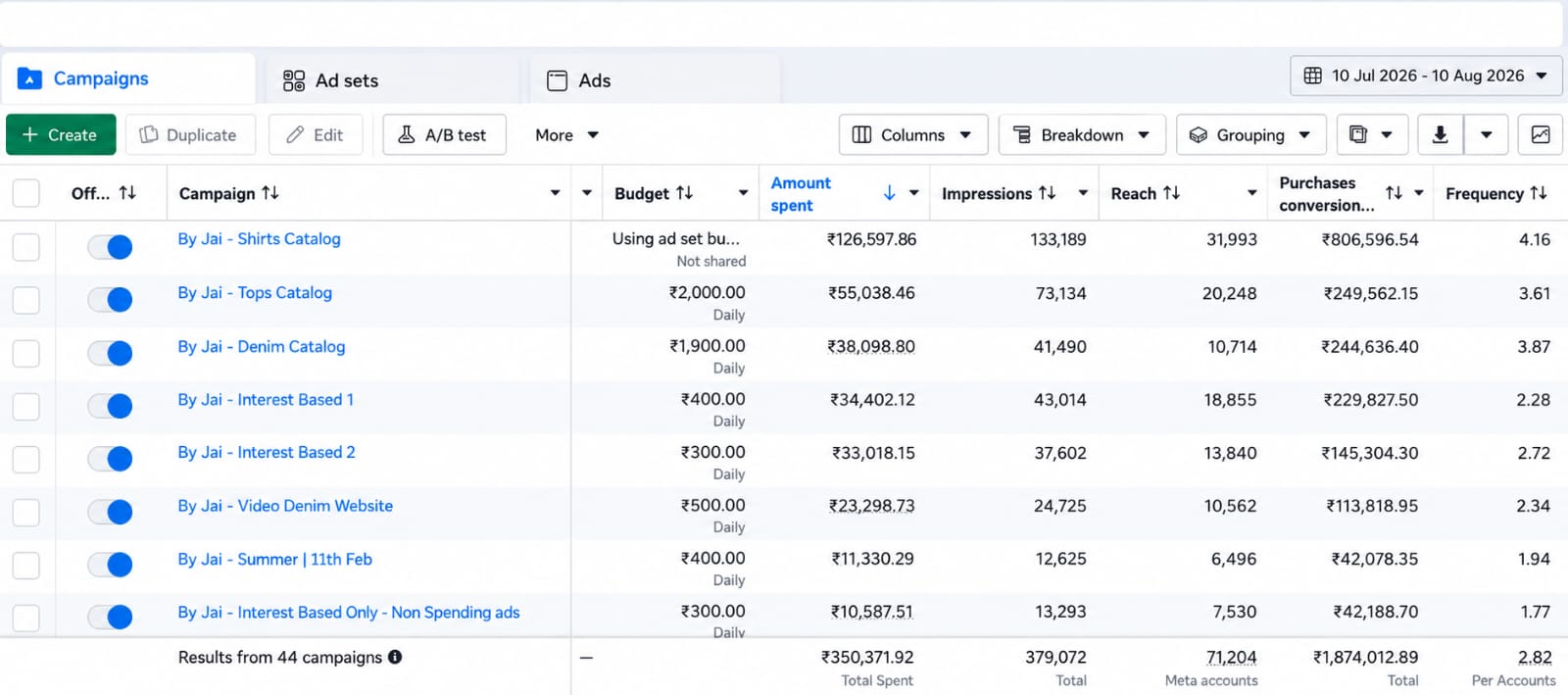This screenshot has width=1568, height=695.
Task: Click the Campaigns folder icon
Action: click(30, 79)
